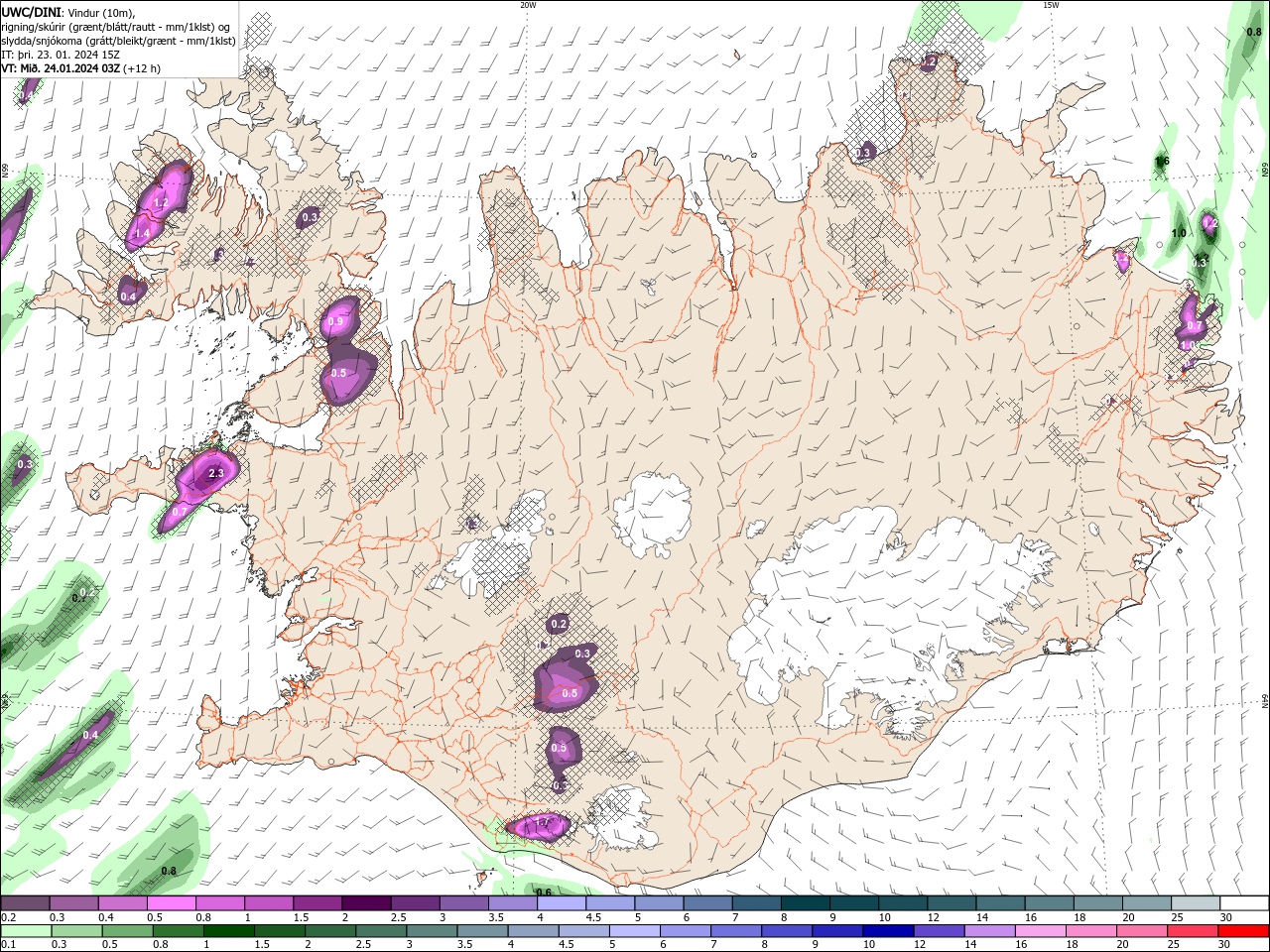Click the 12 label in the top legend row

coord(934,918)
